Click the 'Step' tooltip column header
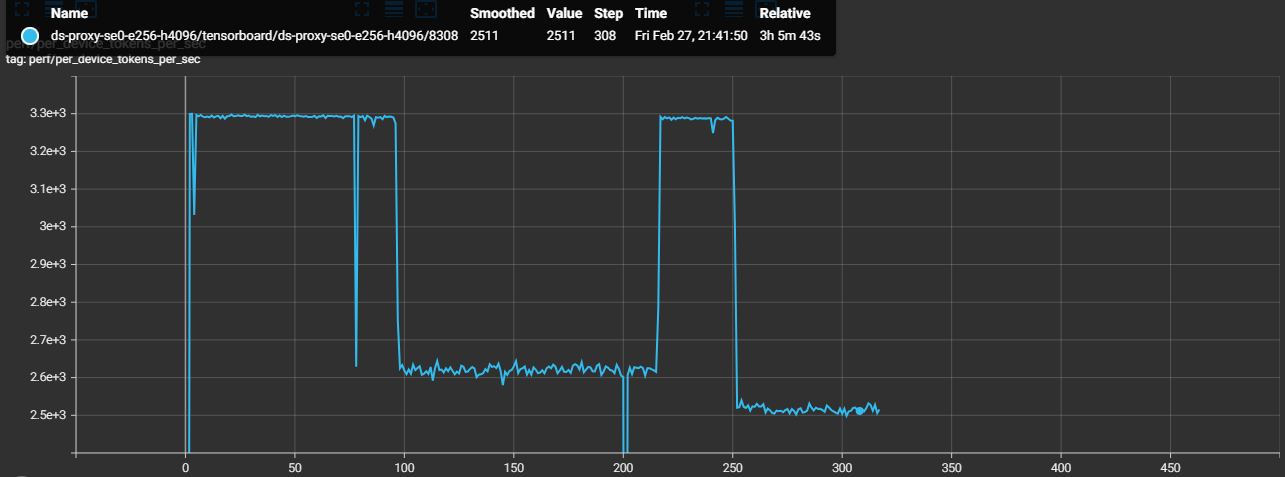The height and width of the screenshot is (477, 1285). pyautogui.click(x=608, y=14)
